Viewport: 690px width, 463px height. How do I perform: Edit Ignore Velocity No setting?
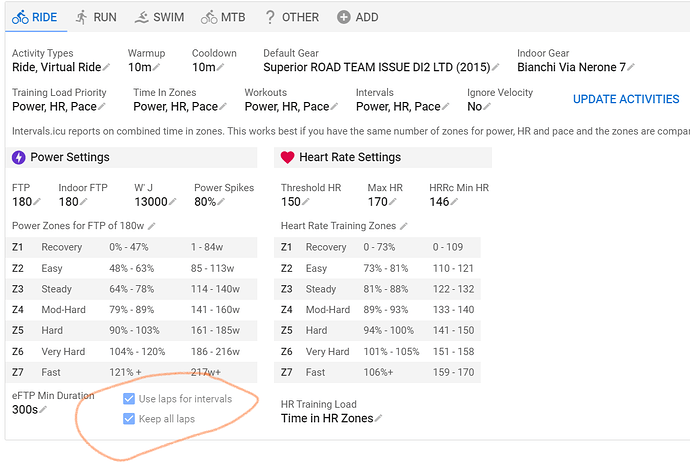487,107
